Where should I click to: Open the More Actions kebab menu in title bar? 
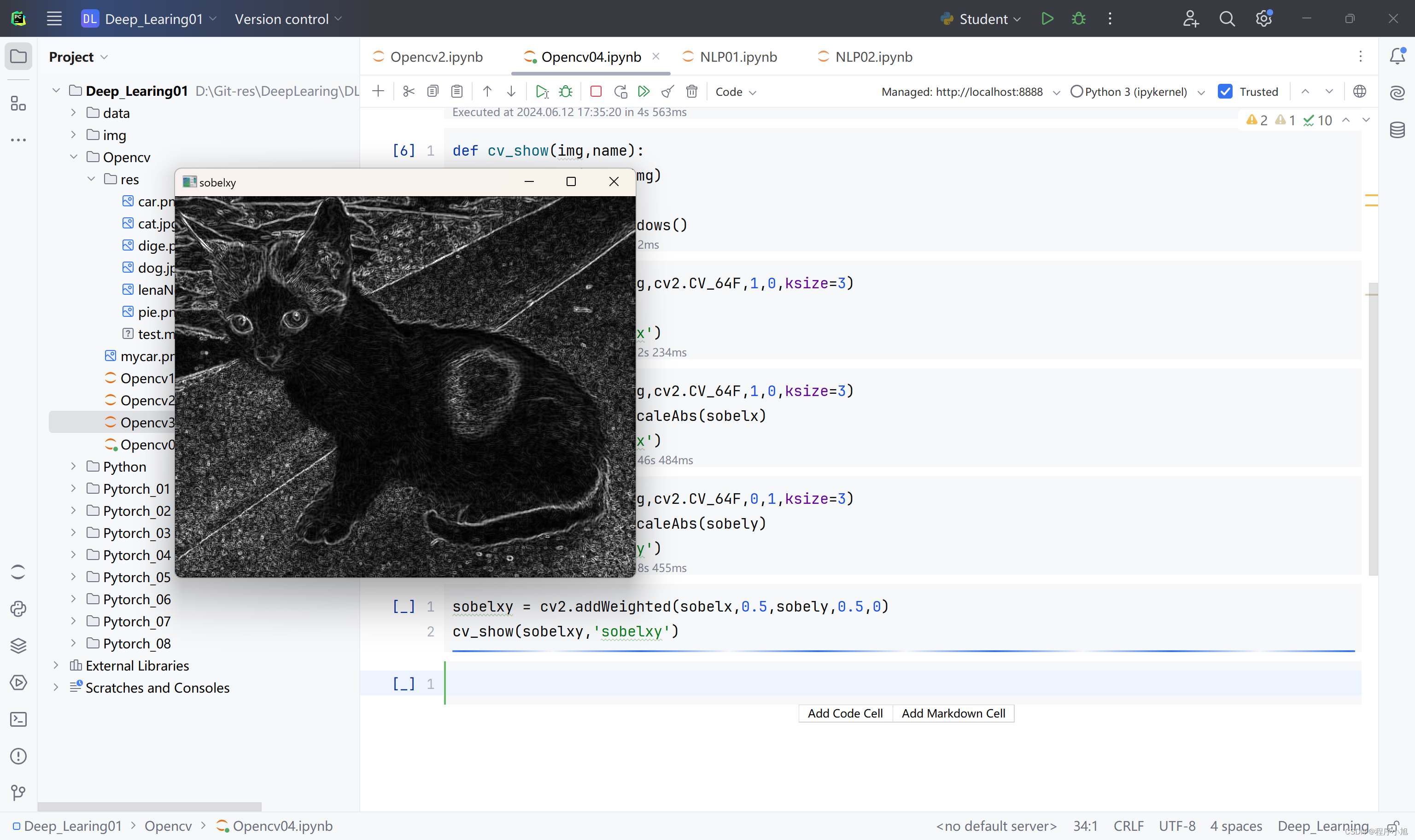(x=1110, y=19)
